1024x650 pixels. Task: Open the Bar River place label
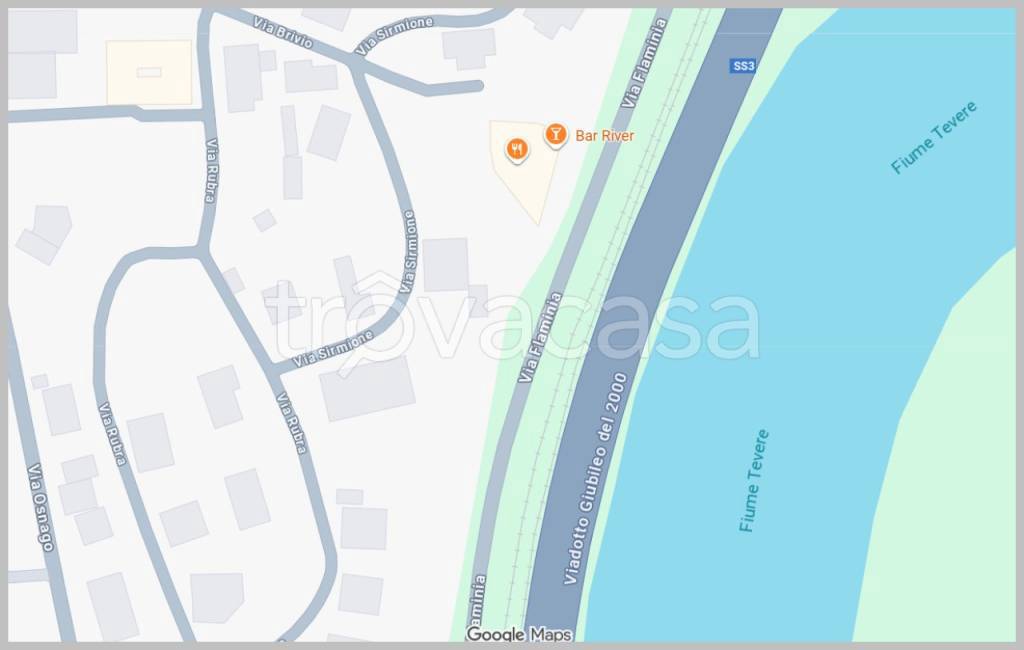604,136
